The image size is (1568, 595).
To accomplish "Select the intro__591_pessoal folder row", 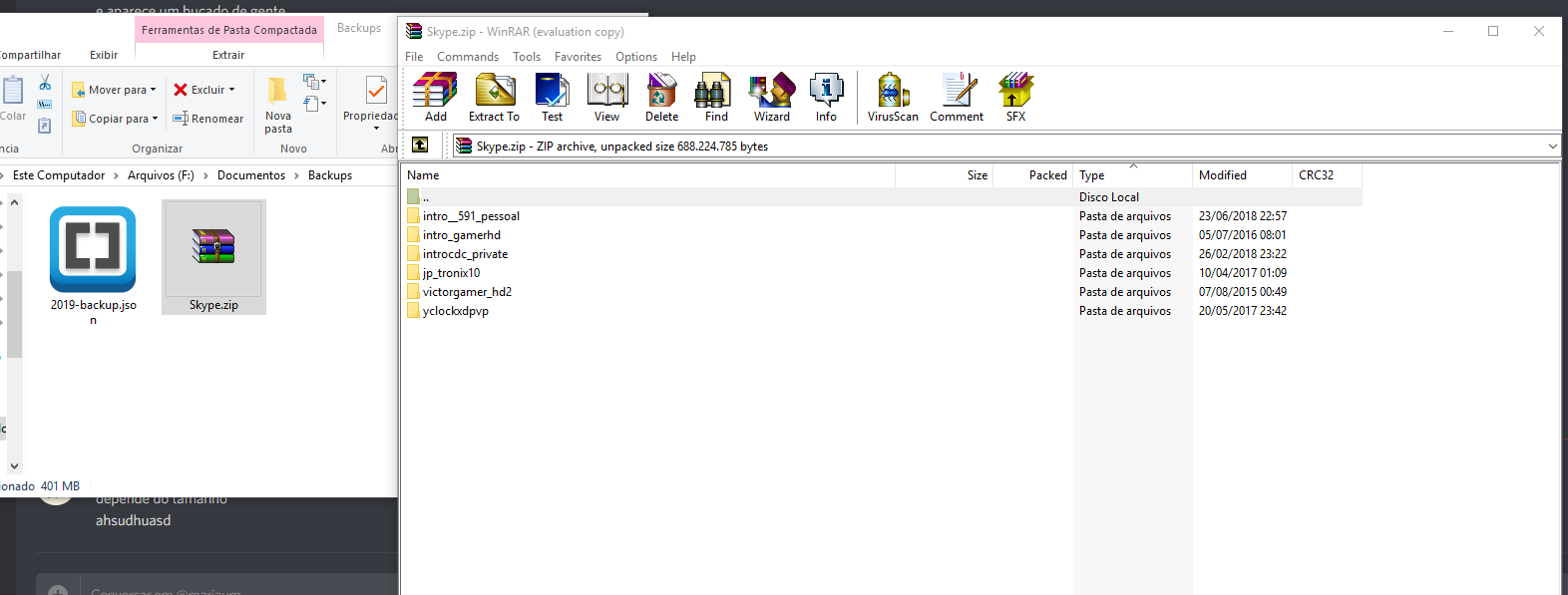I will [x=882, y=216].
